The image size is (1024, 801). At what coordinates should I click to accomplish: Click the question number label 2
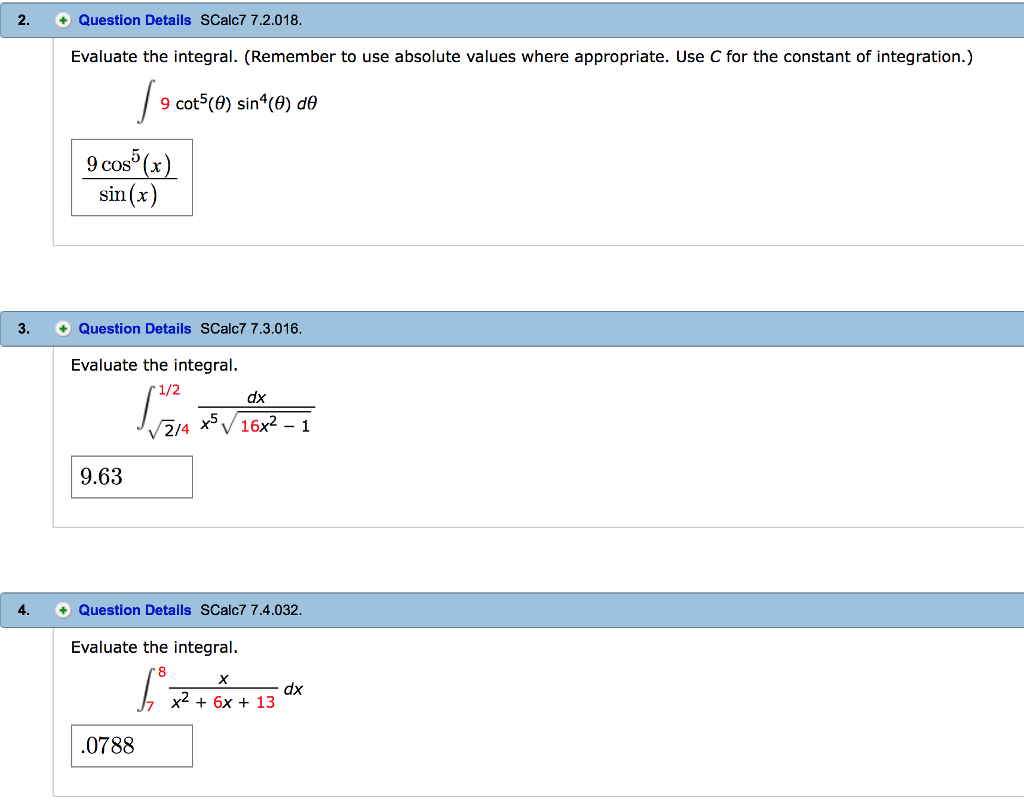(x=23, y=20)
